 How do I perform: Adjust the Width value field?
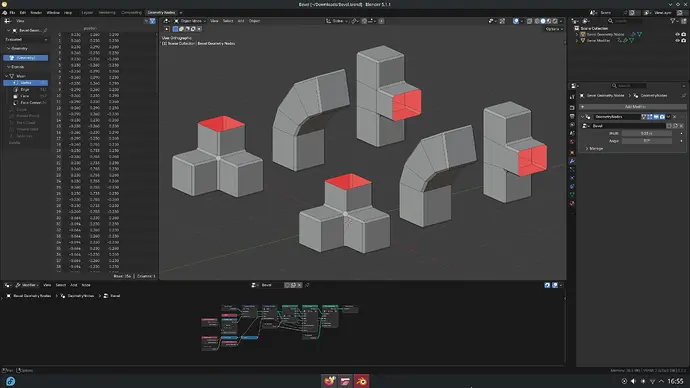point(646,133)
